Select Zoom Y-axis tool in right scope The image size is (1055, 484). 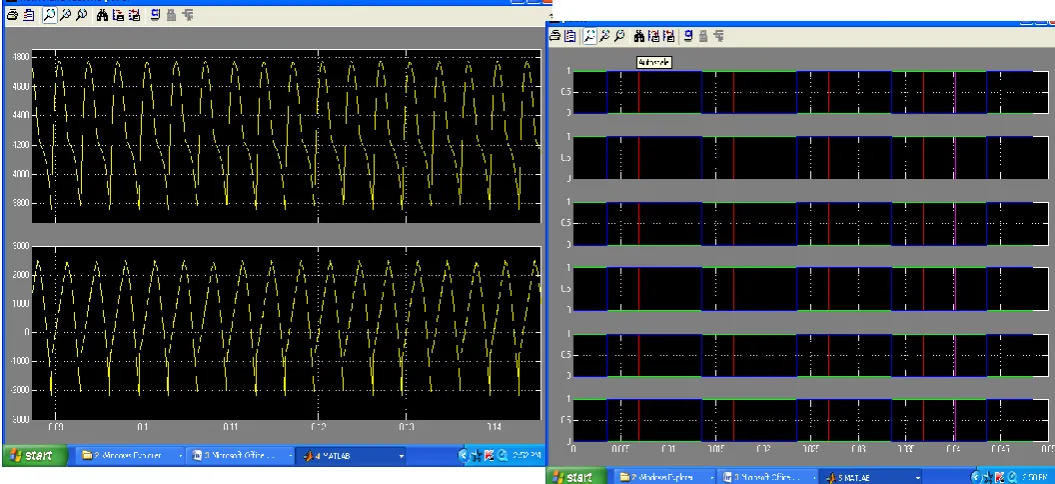tap(620, 36)
